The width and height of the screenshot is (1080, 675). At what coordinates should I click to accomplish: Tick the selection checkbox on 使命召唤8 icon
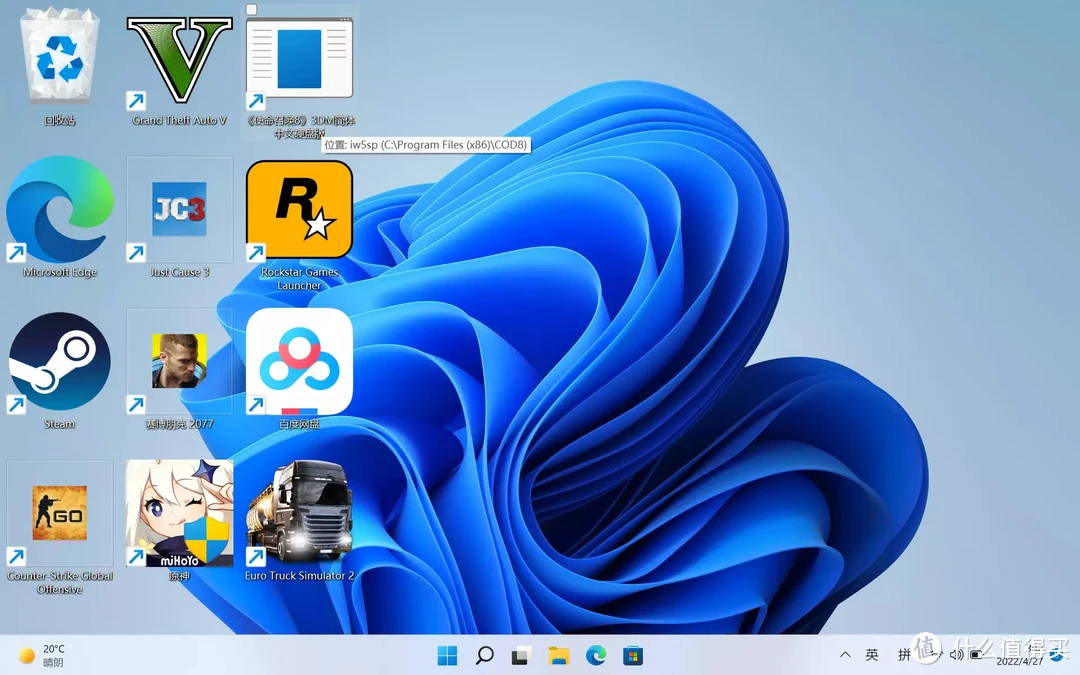251,10
